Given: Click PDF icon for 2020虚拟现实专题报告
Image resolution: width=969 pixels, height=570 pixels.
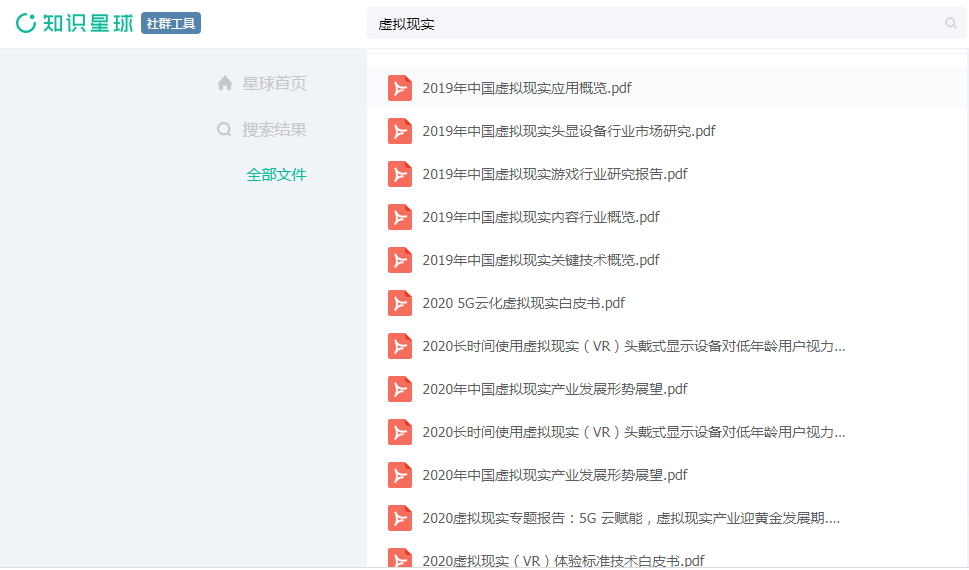Looking at the screenshot, I should (x=400, y=518).
